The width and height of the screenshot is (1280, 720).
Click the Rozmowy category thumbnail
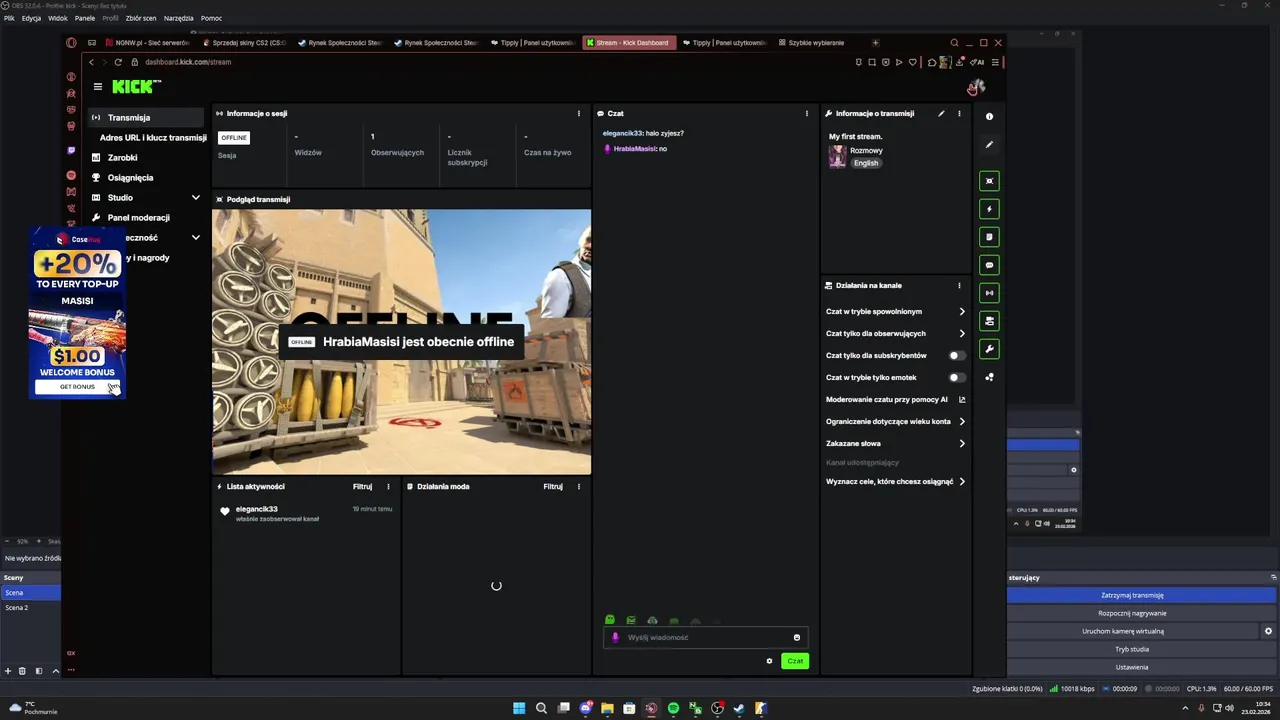[x=838, y=157]
